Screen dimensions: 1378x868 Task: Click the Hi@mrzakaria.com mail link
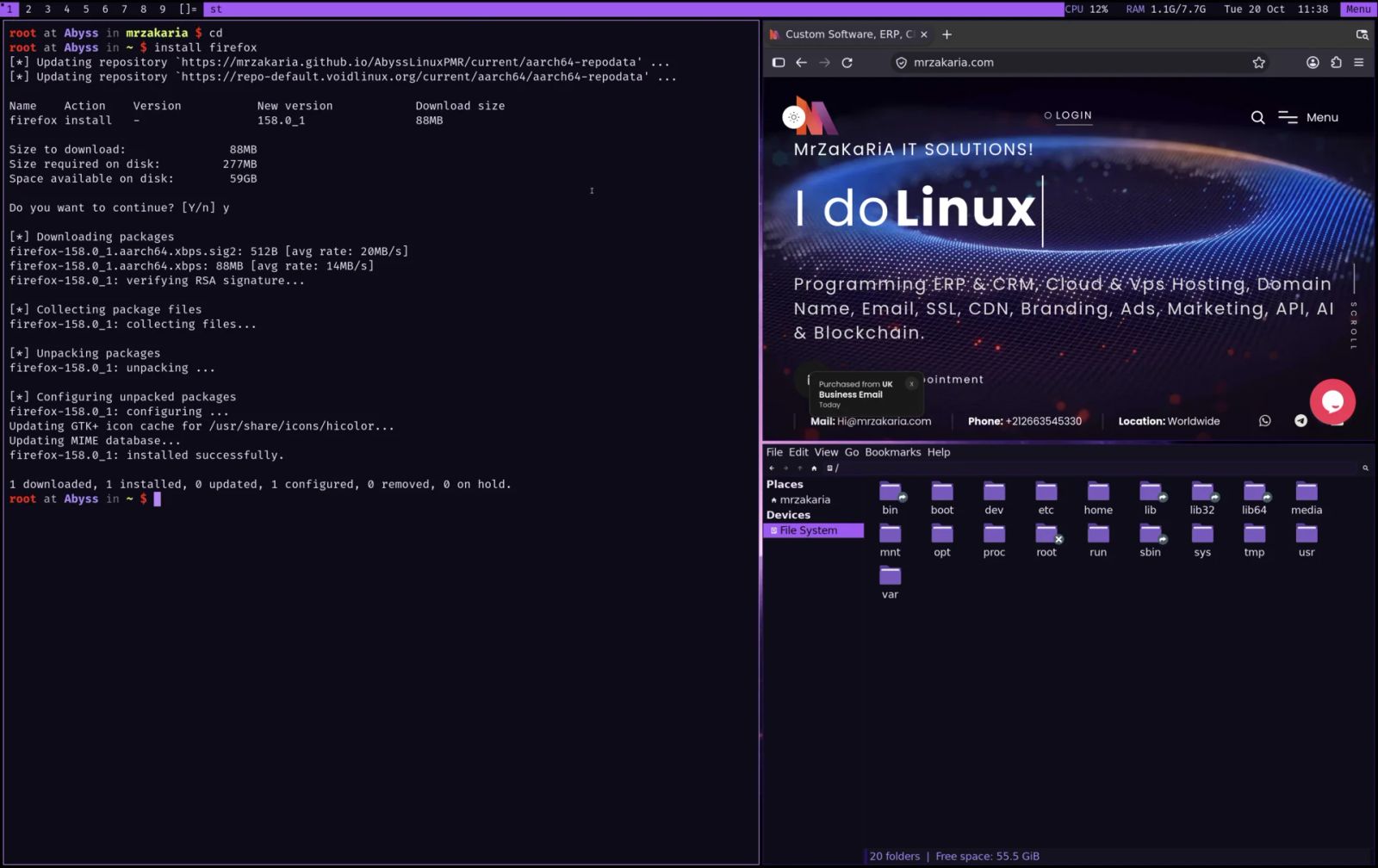point(884,421)
